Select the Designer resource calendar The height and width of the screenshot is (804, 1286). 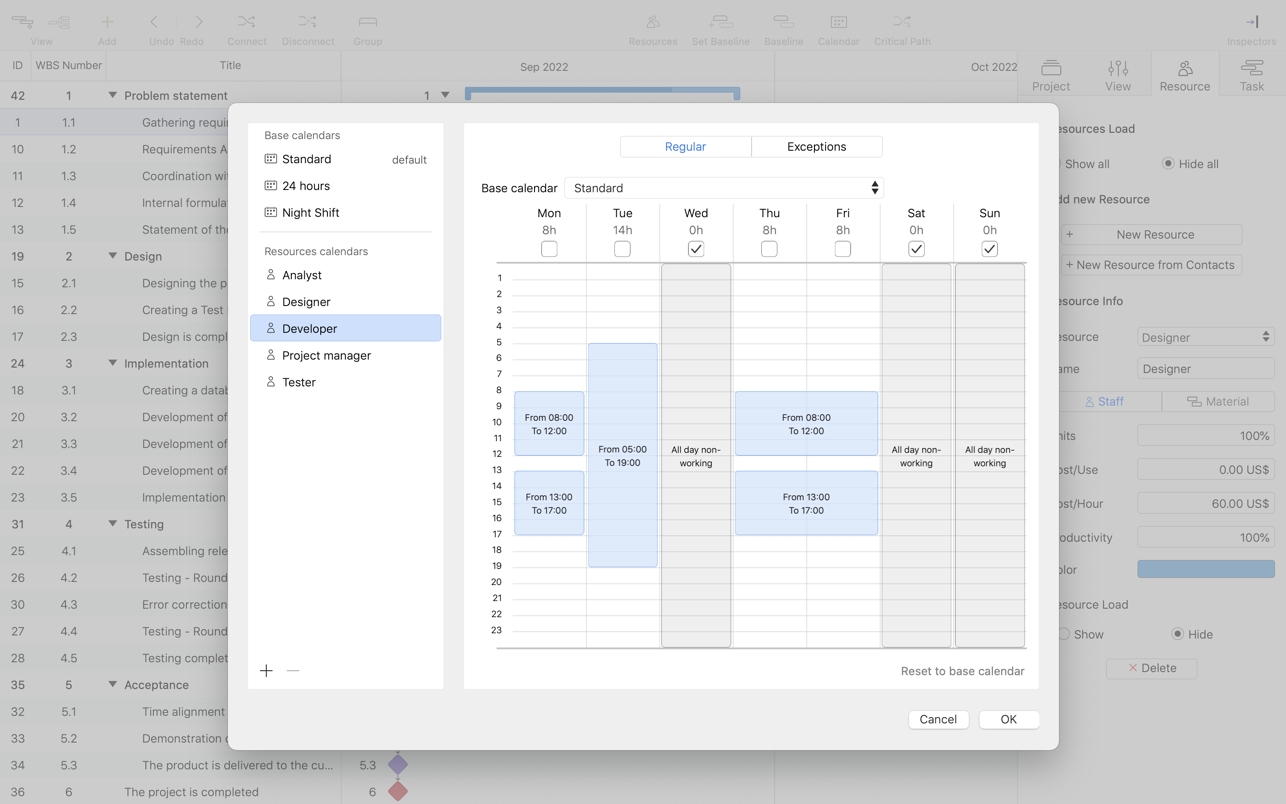click(345, 302)
